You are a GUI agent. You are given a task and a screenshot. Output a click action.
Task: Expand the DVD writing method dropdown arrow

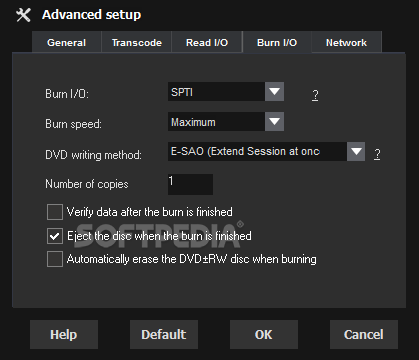(356, 152)
